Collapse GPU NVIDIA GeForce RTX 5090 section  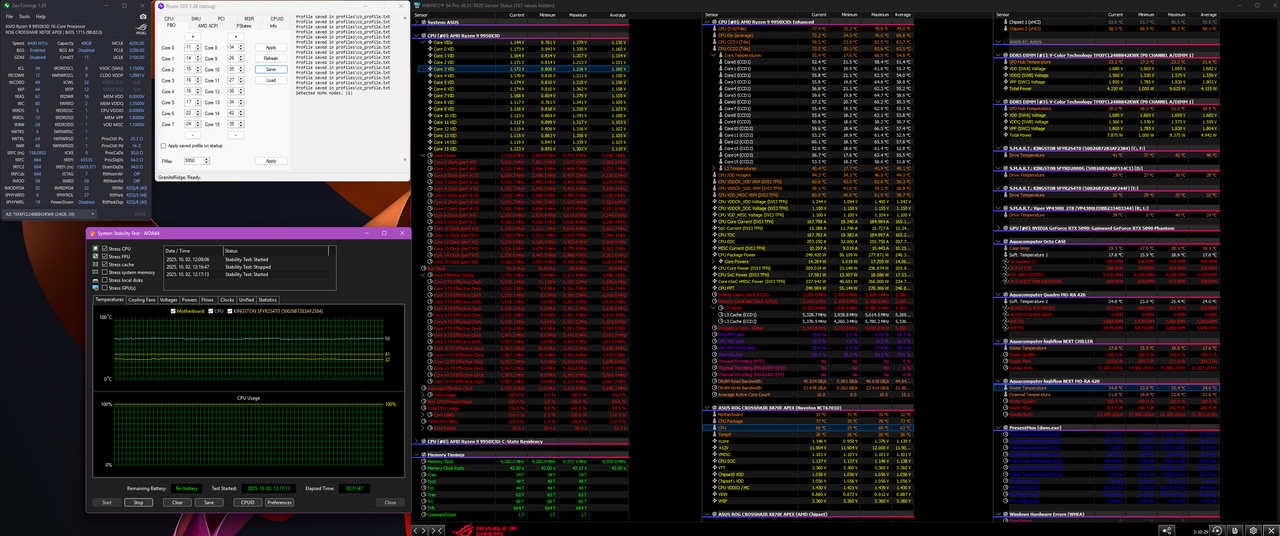pos(998,228)
